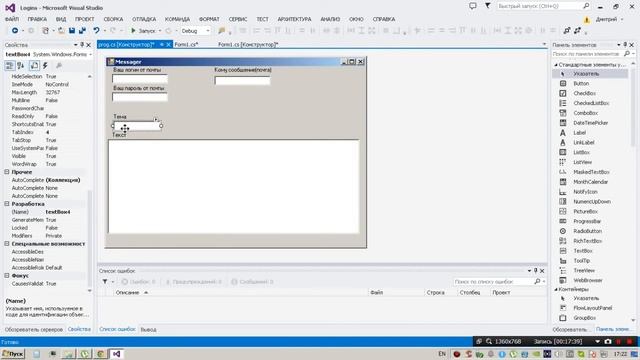The width and height of the screenshot is (640, 360).
Task: Collapse the Контейнеры toolbox group
Action: click(556, 289)
